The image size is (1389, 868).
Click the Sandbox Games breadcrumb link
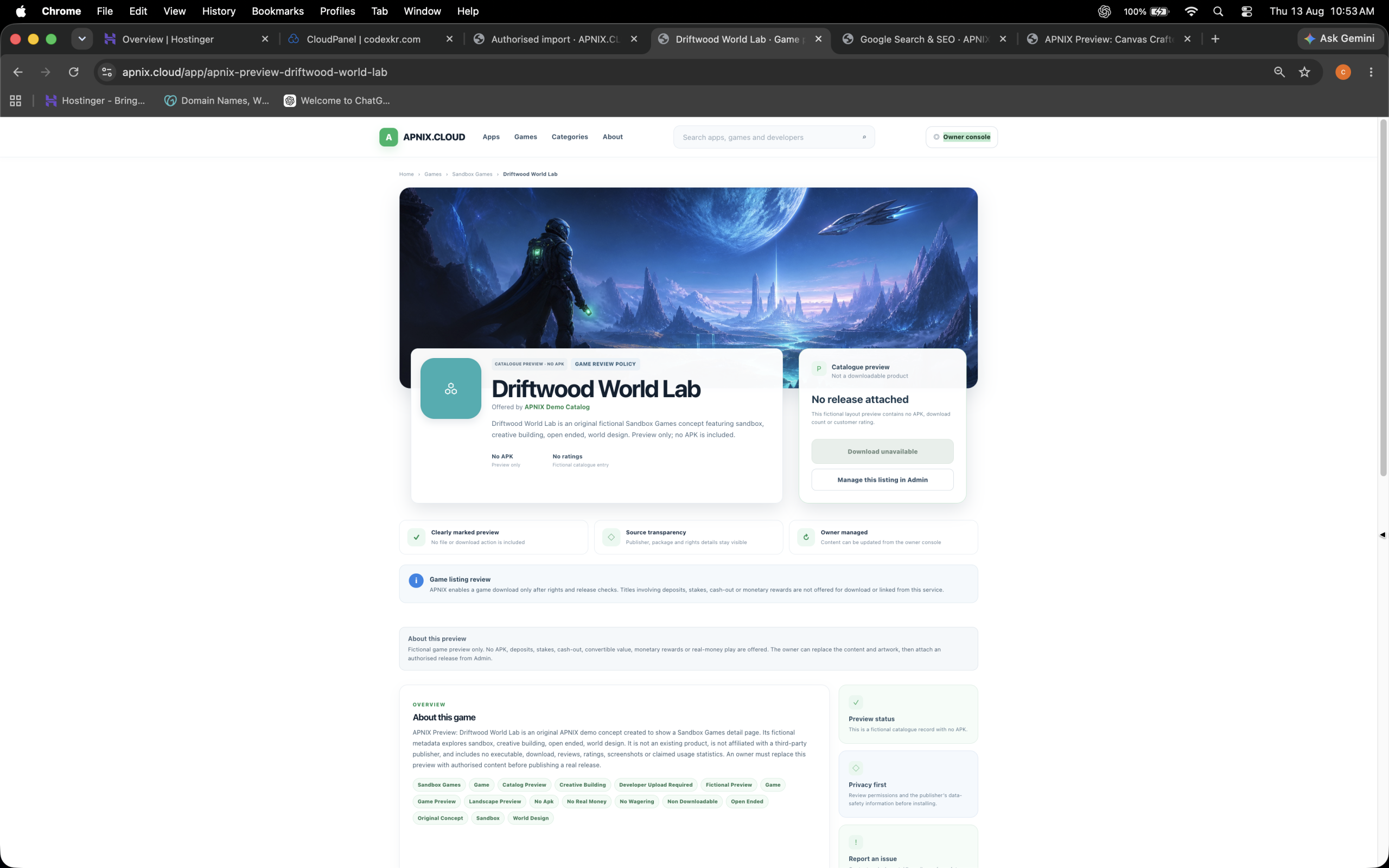pyautogui.click(x=472, y=174)
